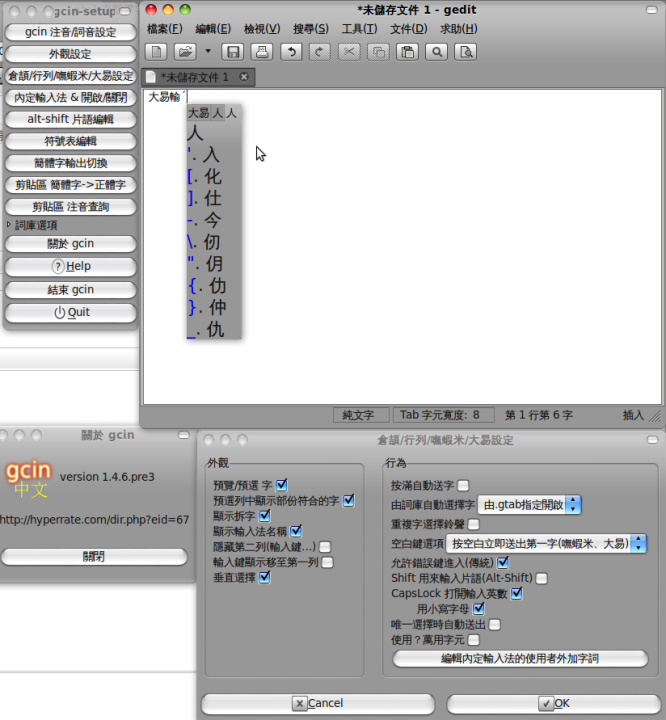Enable the 按滿自動送字 checkbox

pos(463,486)
